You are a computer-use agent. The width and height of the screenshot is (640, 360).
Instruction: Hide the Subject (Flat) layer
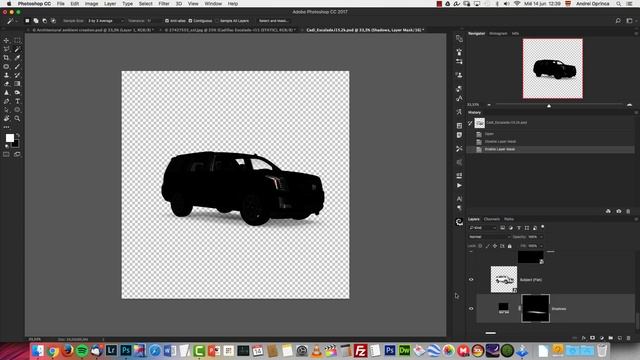(471, 280)
